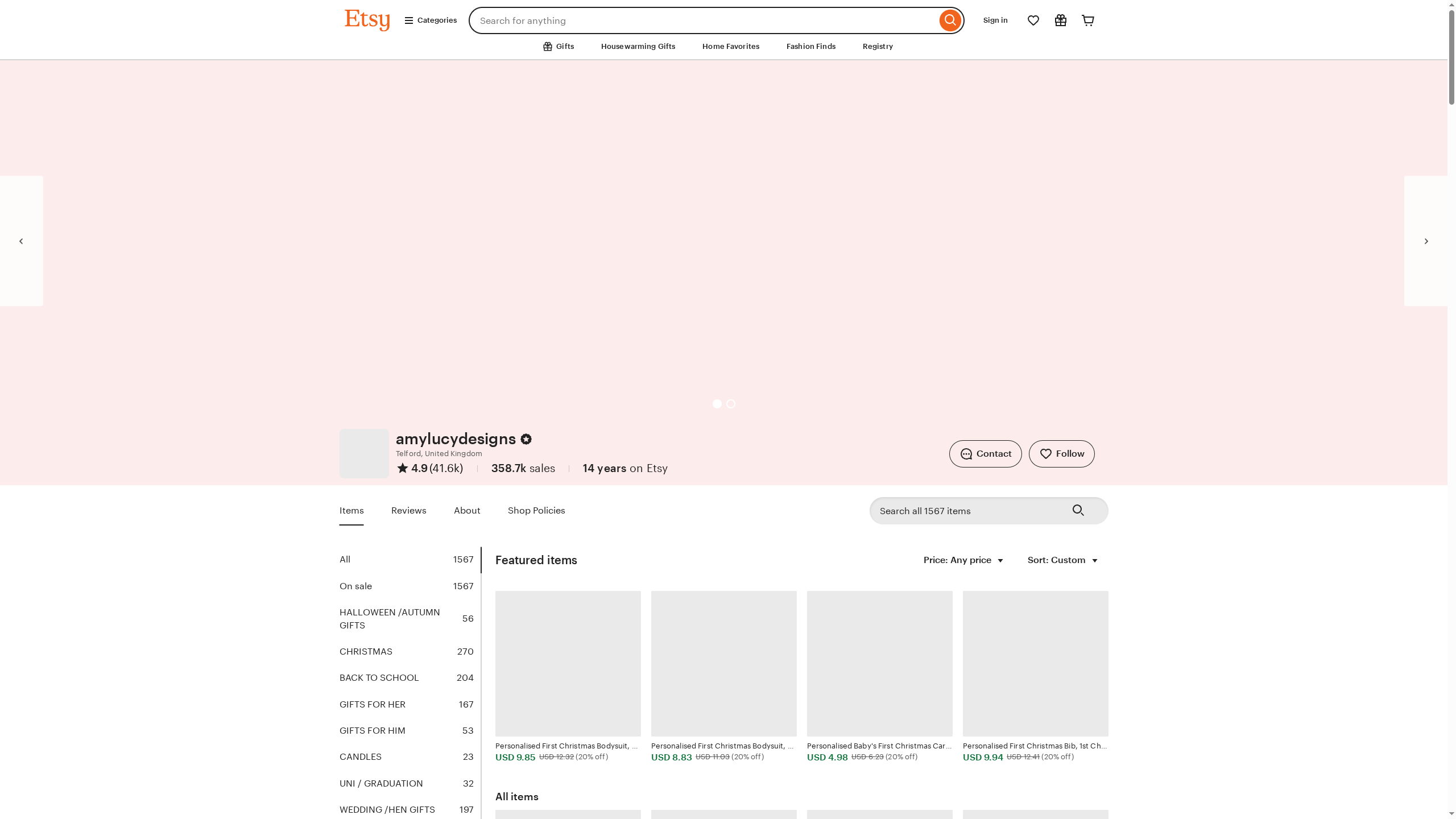Open the Price: Any price filter dropdown
Viewport: 1456px width, 819px height.
click(962, 560)
